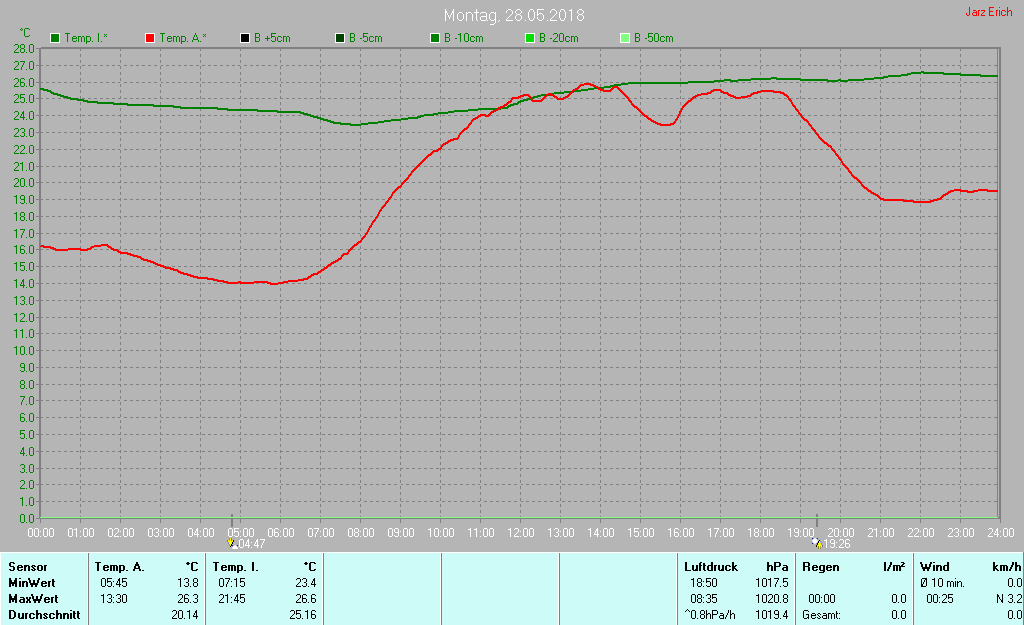Viewport: 1024px width, 625px height.
Task: Click the 13:30 maximum time cell
Action: point(114,598)
